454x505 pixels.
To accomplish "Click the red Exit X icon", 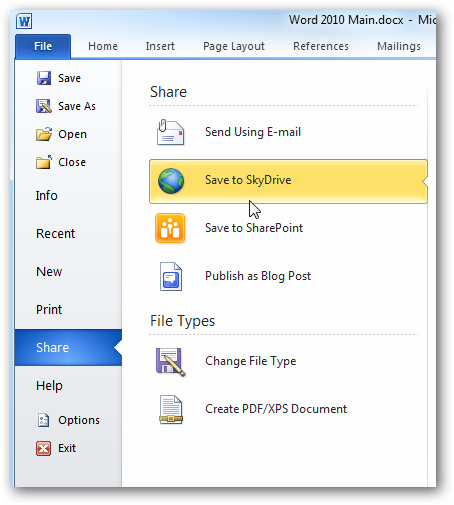I will pos(44,448).
